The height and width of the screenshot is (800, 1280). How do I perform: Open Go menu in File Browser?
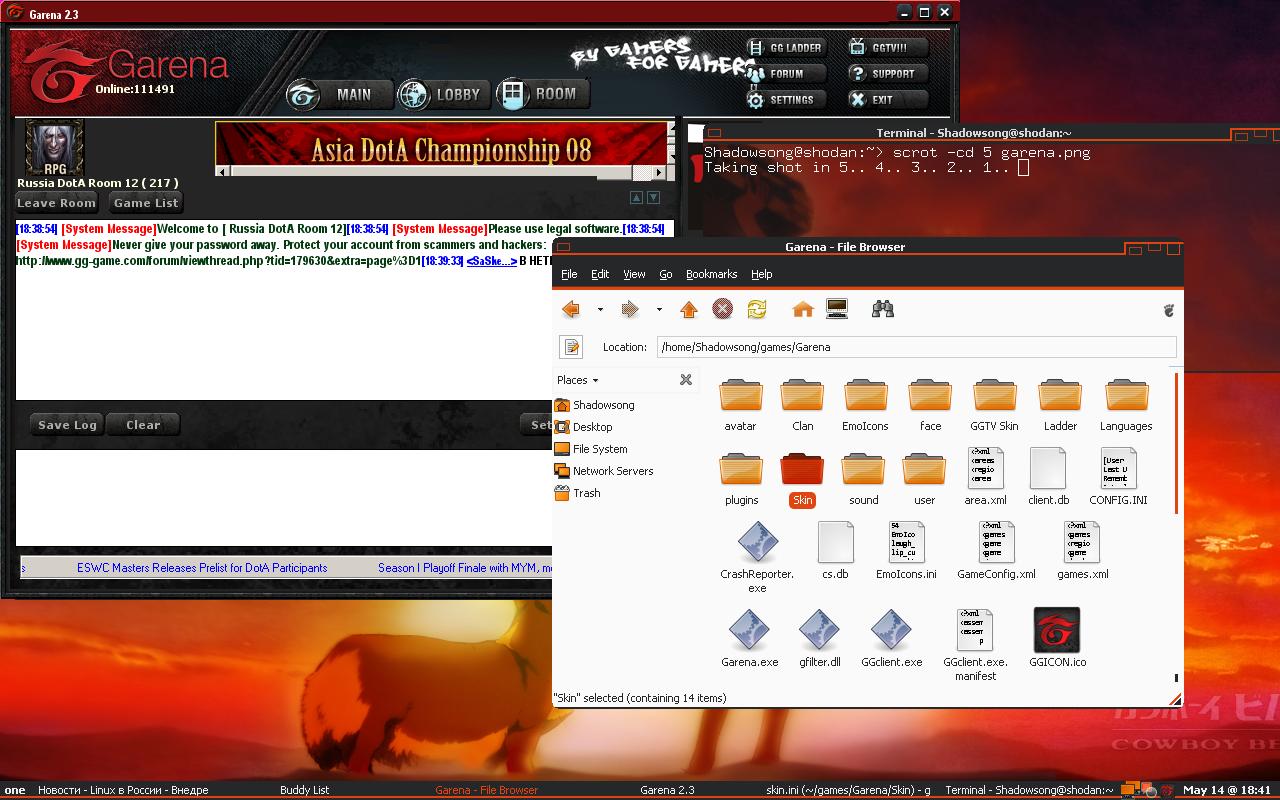point(665,274)
